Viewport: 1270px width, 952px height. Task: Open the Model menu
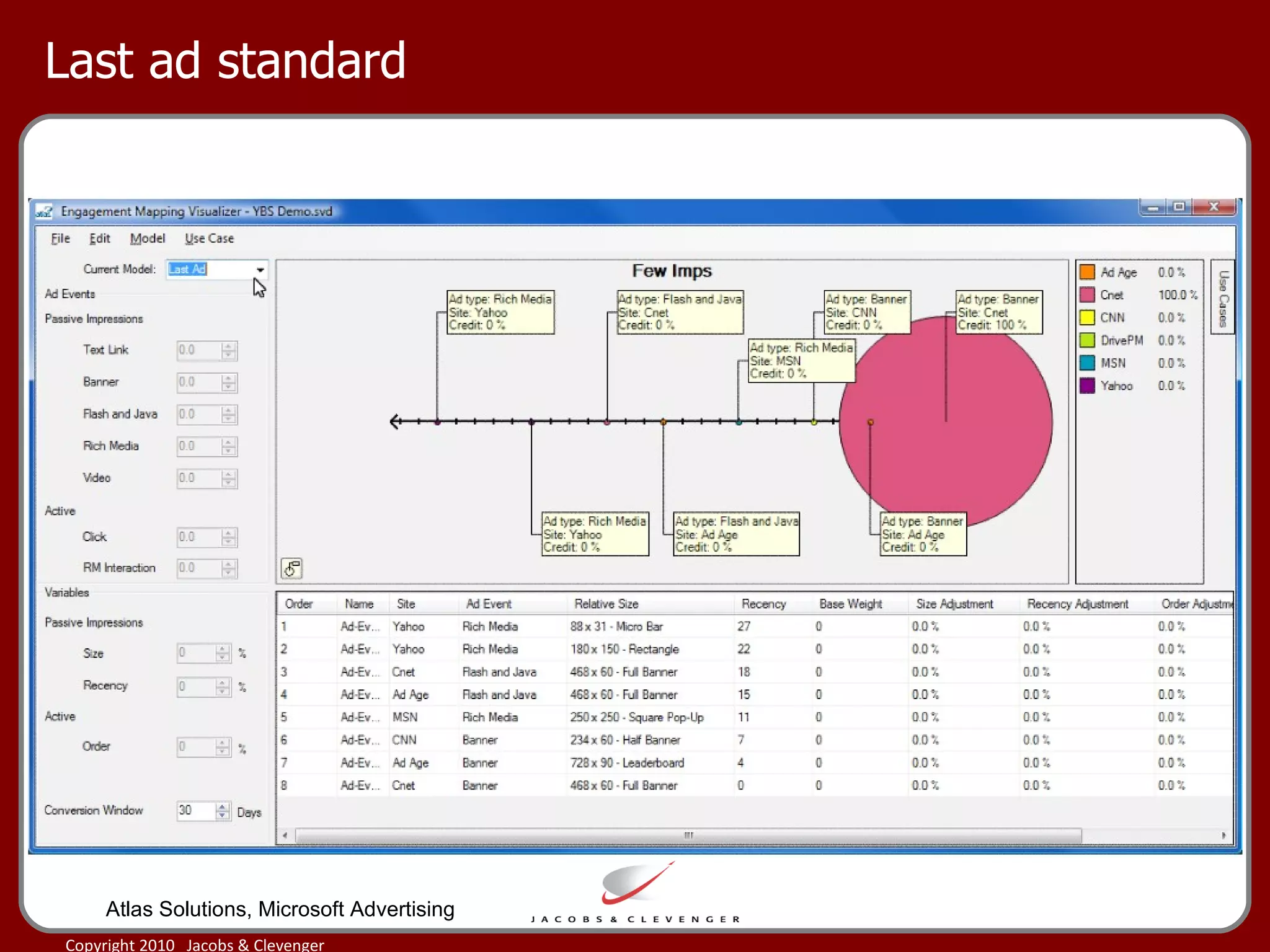(x=148, y=239)
